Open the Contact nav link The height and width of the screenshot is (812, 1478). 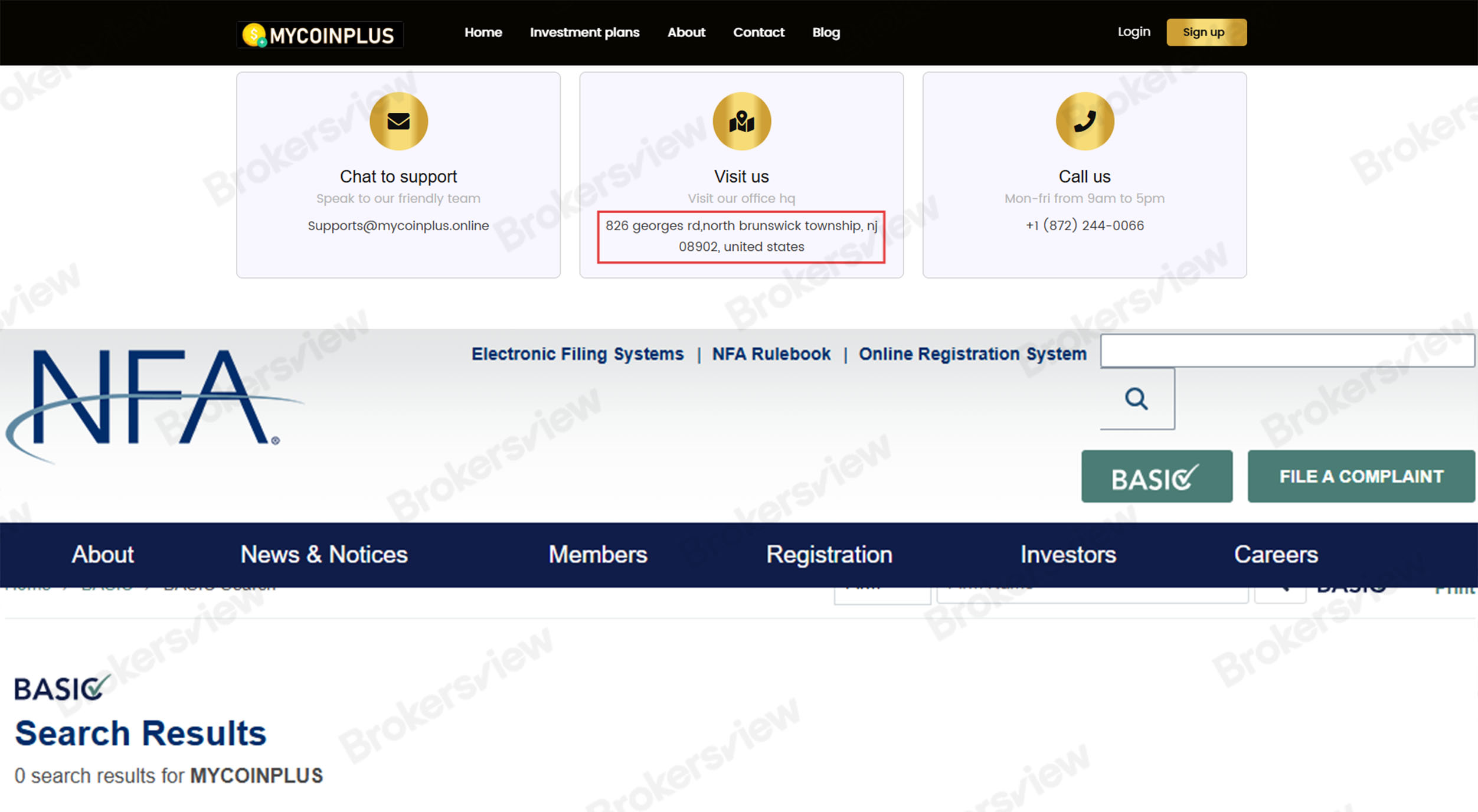pyautogui.click(x=758, y=32)
